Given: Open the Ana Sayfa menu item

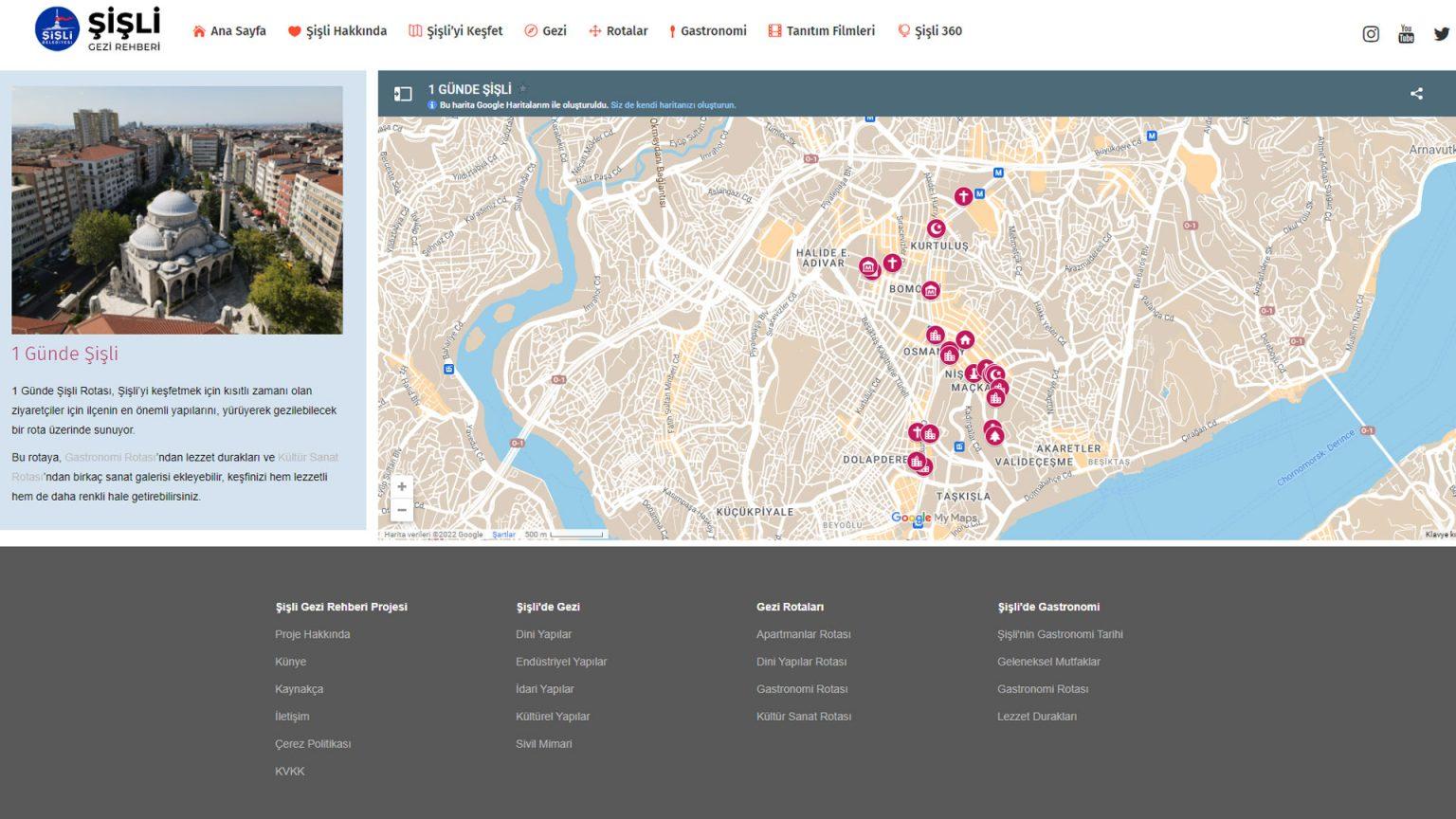Looking at the screenshot, I should coord(229,31).
